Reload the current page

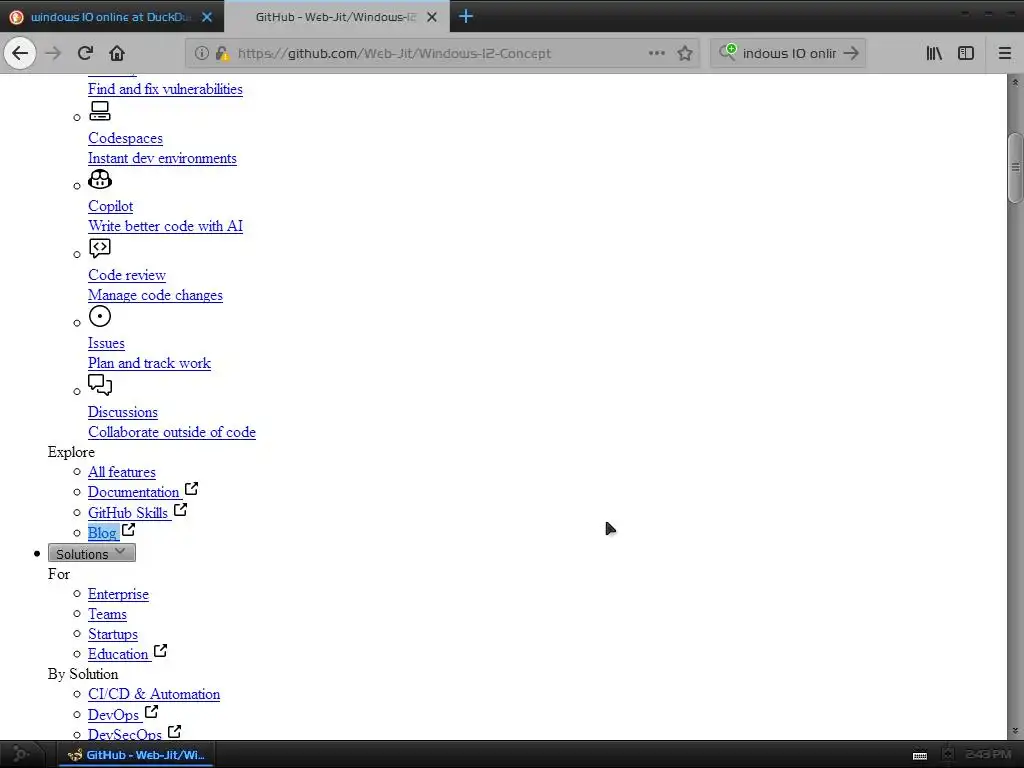click(x=85, y=53)
